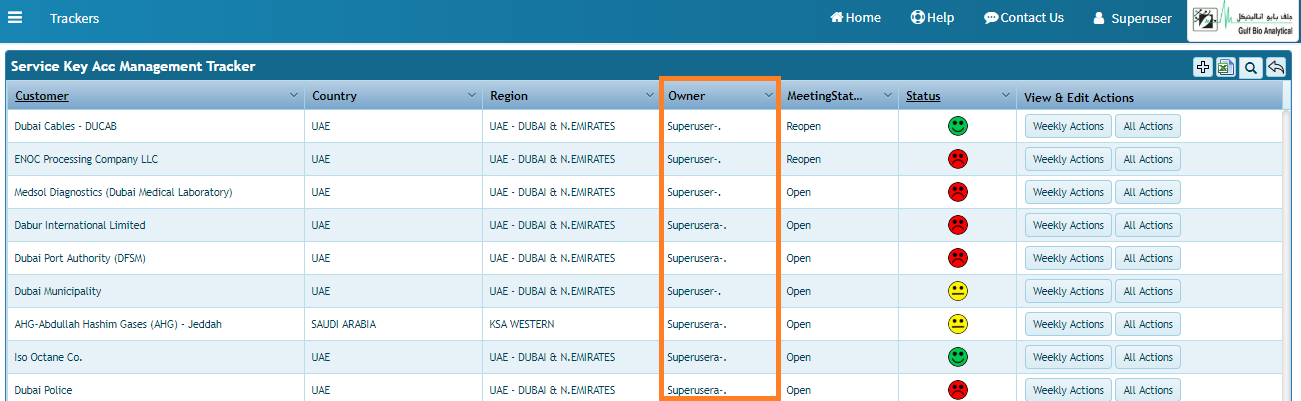This screenshot has height=401, width=1301.
Task: Export tracker to Excel icon
Action: [x=1227, y=67]
